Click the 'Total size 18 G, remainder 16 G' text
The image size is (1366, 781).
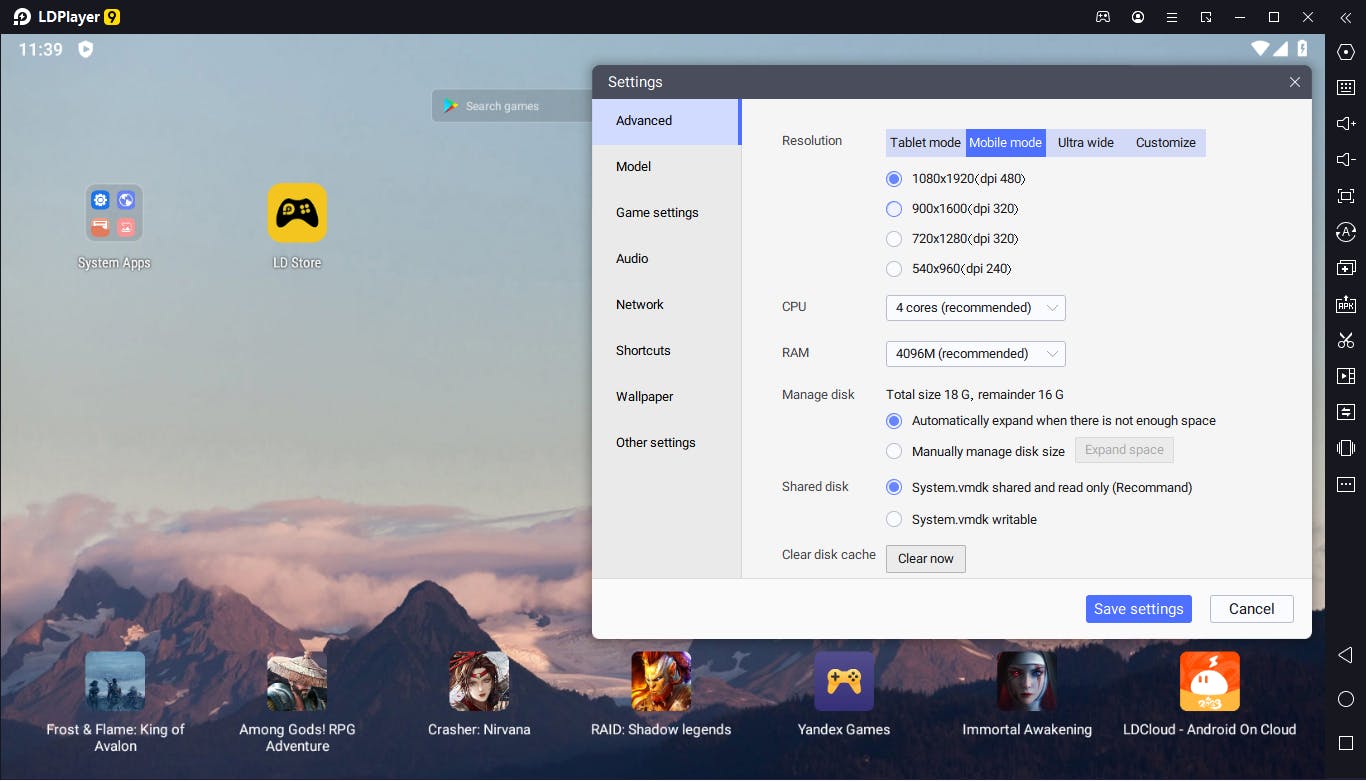pyautogui.click(x=975, y=395)
